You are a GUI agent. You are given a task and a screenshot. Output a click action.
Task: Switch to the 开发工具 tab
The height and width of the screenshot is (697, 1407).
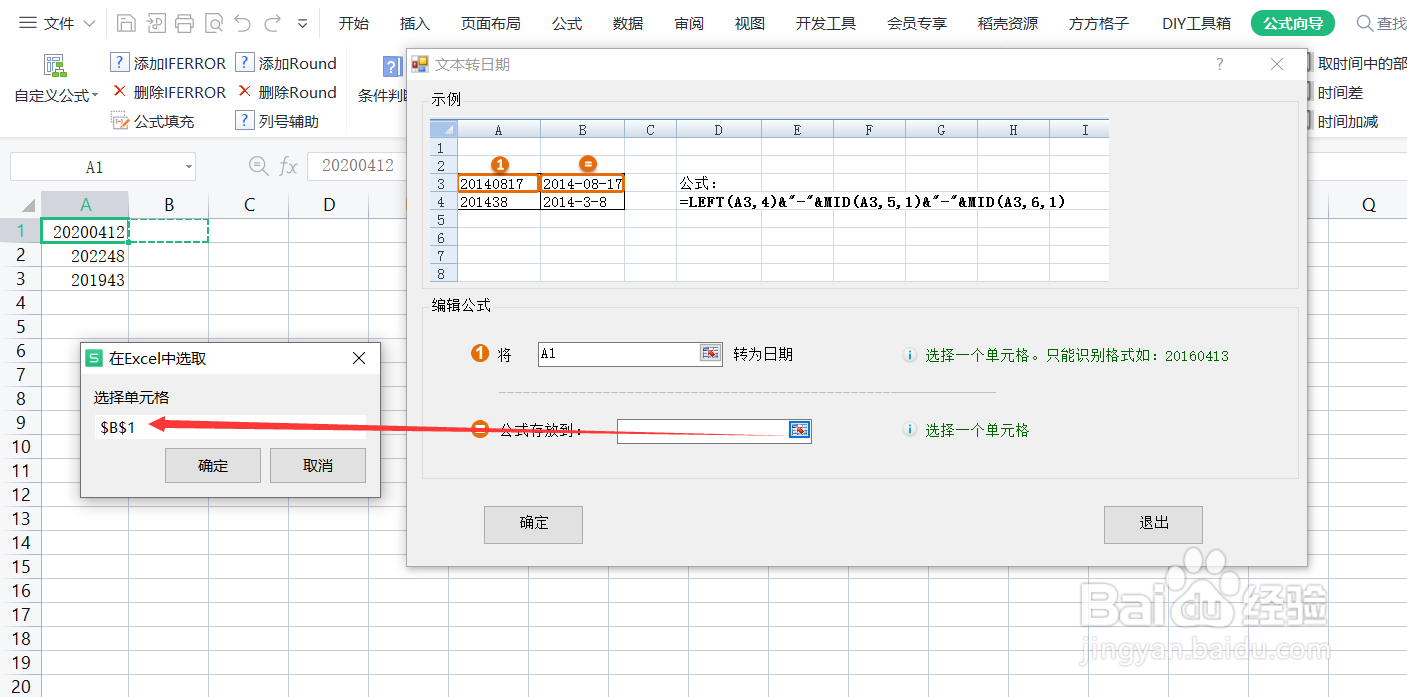826,23
